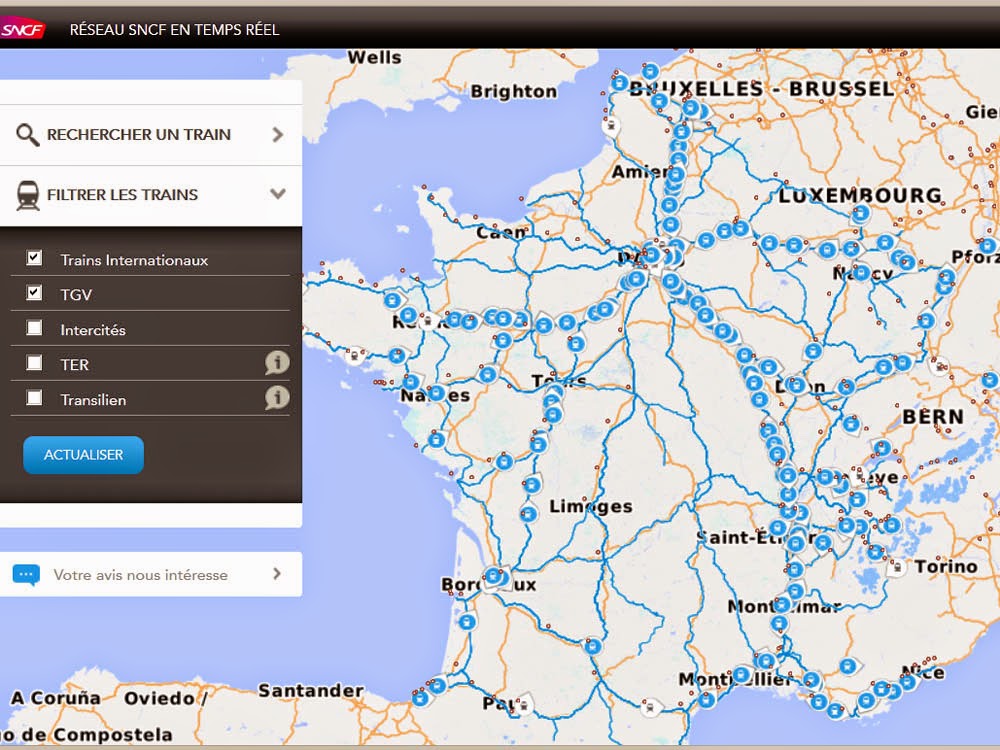Click the Trains Internationaux label

click(134, 260)
